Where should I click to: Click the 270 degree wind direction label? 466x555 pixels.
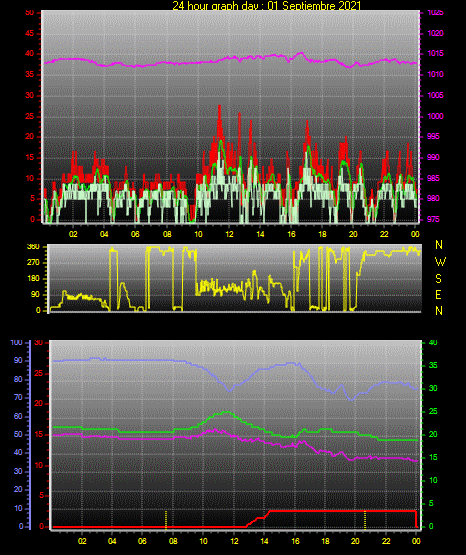pos(35,263)
